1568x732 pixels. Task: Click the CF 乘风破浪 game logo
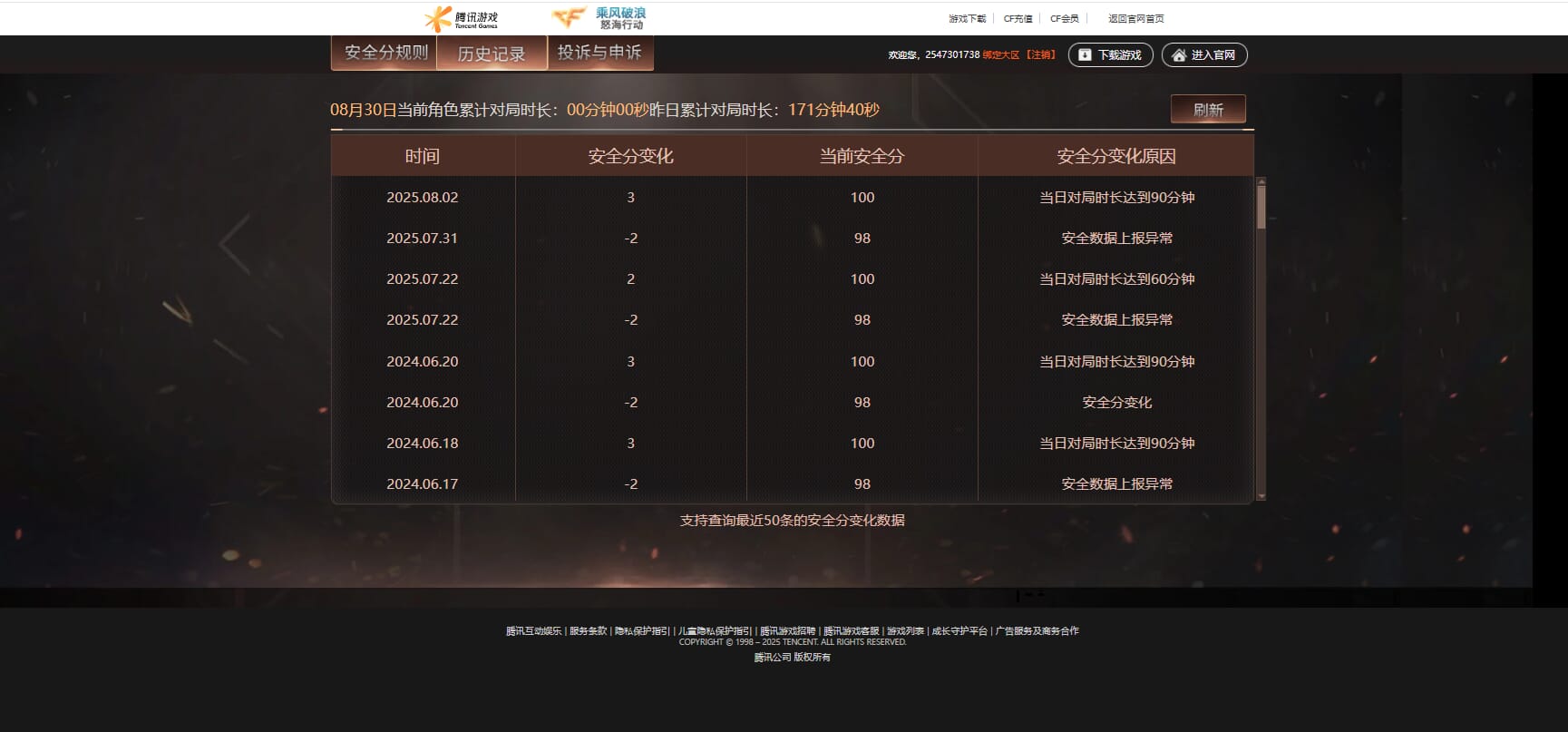click(x=599, y=18)
